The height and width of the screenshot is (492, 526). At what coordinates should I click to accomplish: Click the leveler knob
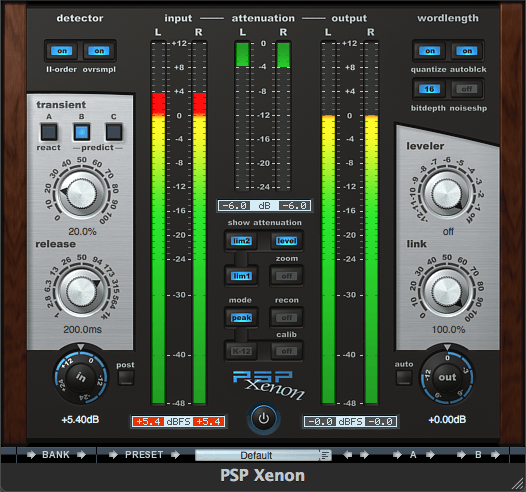click(x=447, y=194)
